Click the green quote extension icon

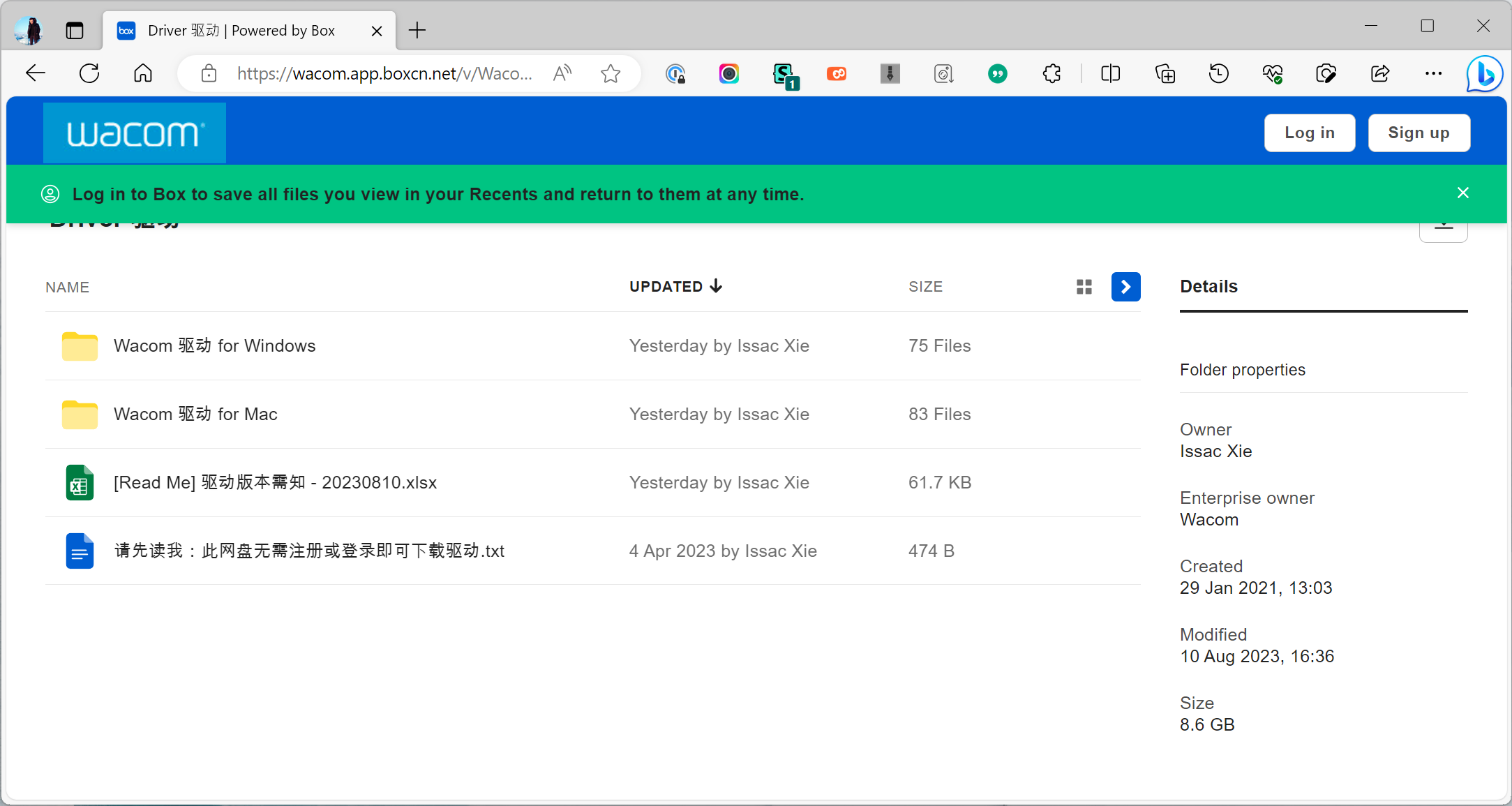pos(998,73)
